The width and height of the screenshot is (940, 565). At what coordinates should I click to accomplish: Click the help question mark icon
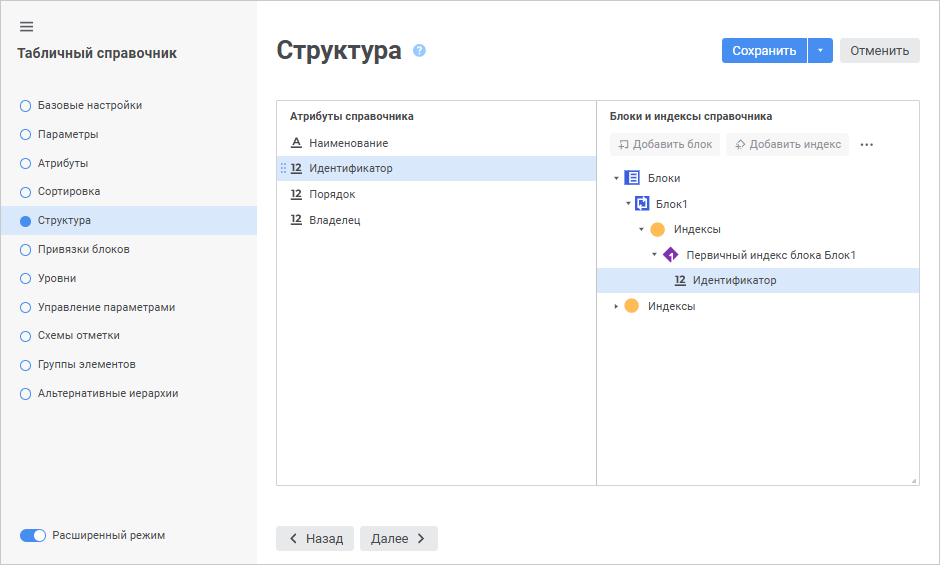point(420,50)
